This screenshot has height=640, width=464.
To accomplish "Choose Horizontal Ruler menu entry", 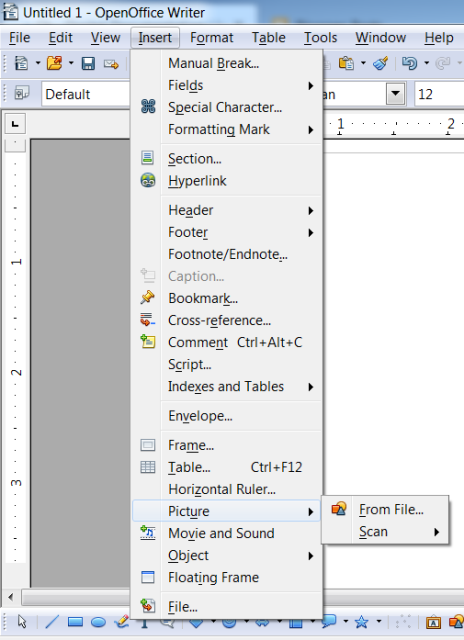I will pyautogui.click(x=227, y=489).
